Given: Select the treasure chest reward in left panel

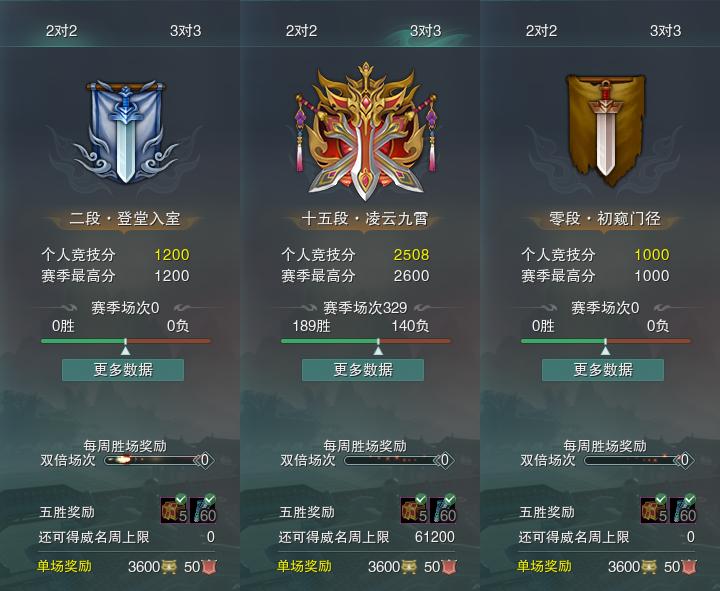Looking at the screenshot, I should [x=174, y=509].
